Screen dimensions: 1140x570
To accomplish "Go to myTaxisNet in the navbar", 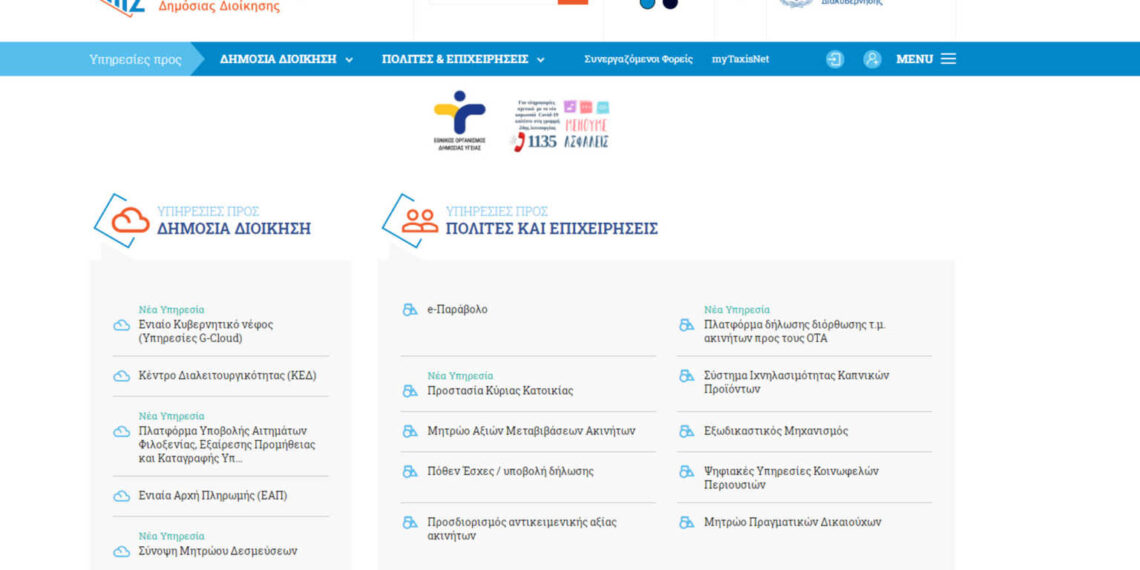I will coord(740,59).
